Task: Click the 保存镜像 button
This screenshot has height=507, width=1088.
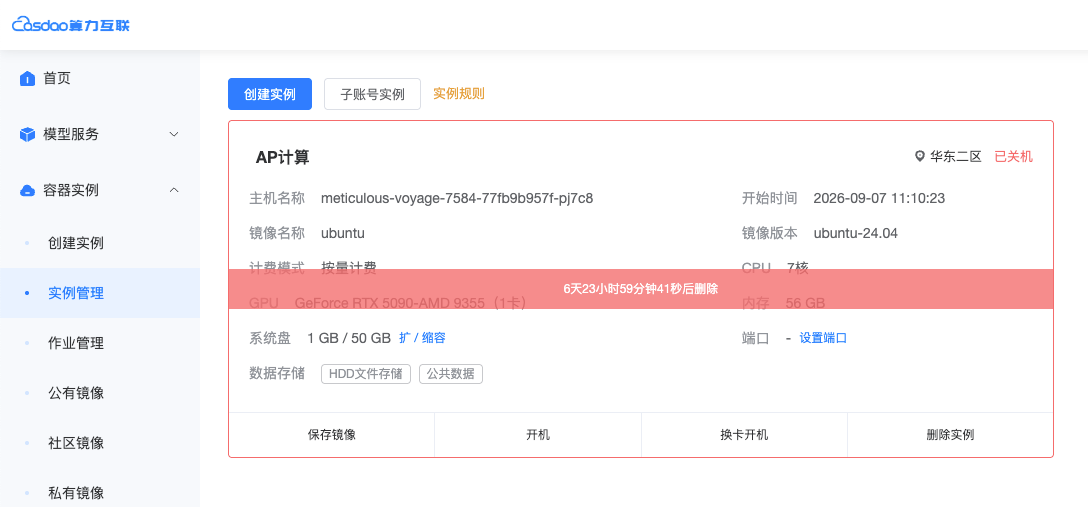Action: point(332,435)
